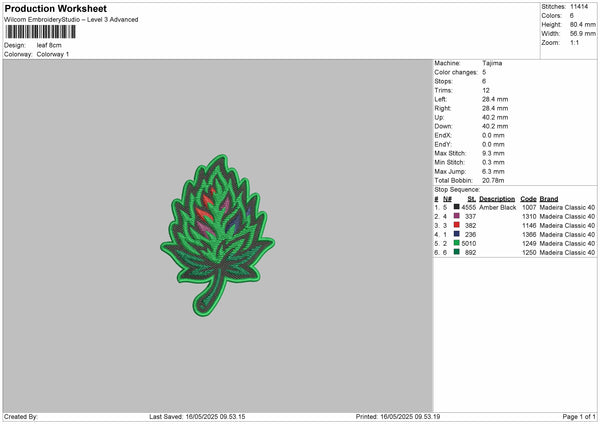The height and width of the screenshot is (424, 600).
Task: Click the barcode under the worksheet title
Action: [41, 32]
